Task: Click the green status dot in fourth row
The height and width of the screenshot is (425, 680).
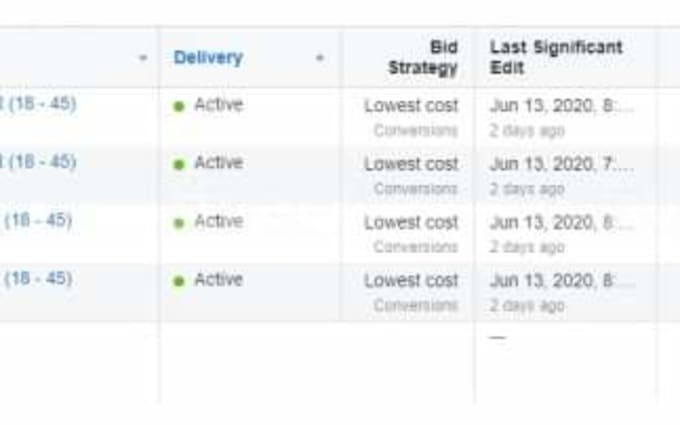Action: 179,281
